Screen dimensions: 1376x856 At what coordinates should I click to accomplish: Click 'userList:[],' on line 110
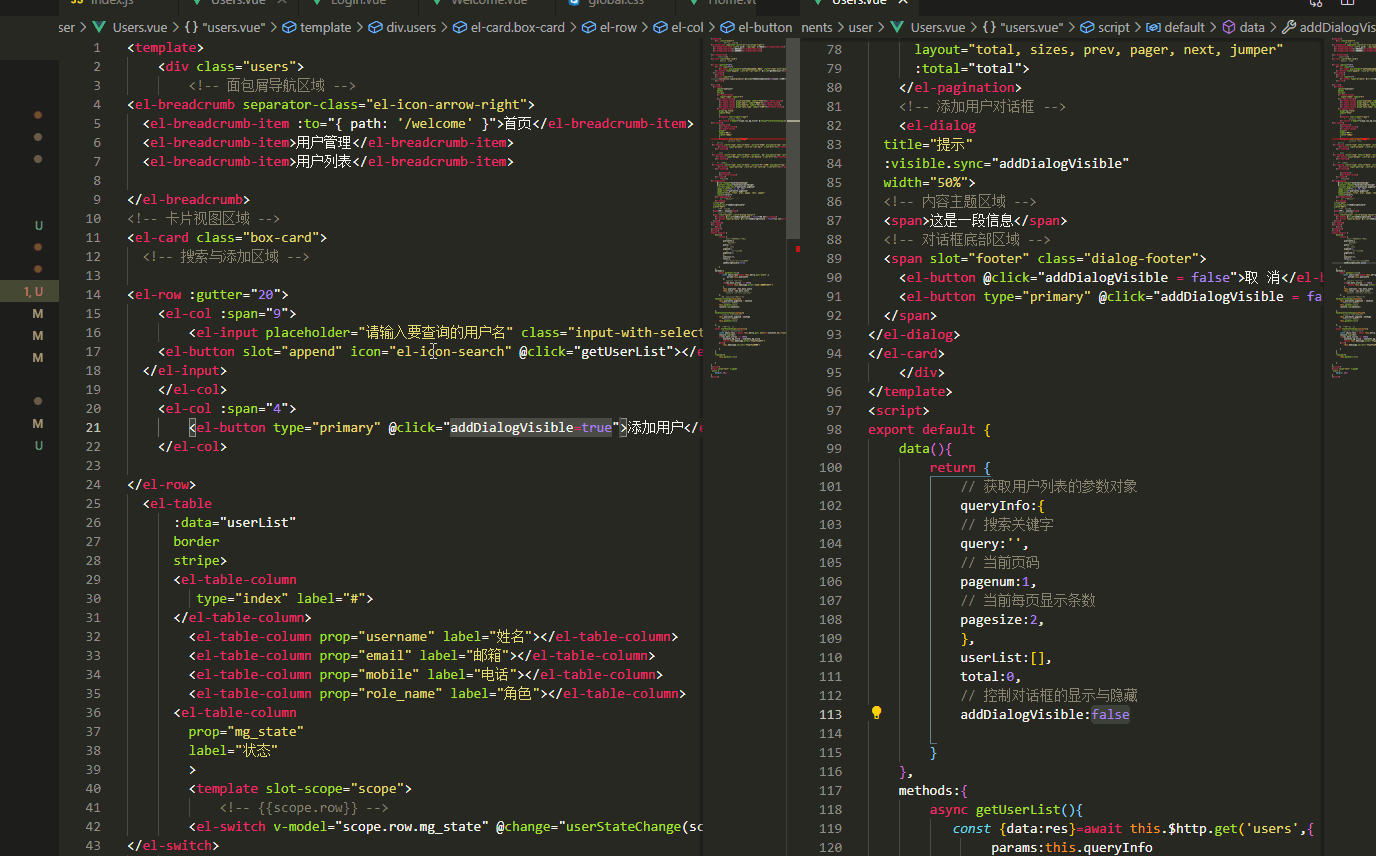coord(1006,657)
